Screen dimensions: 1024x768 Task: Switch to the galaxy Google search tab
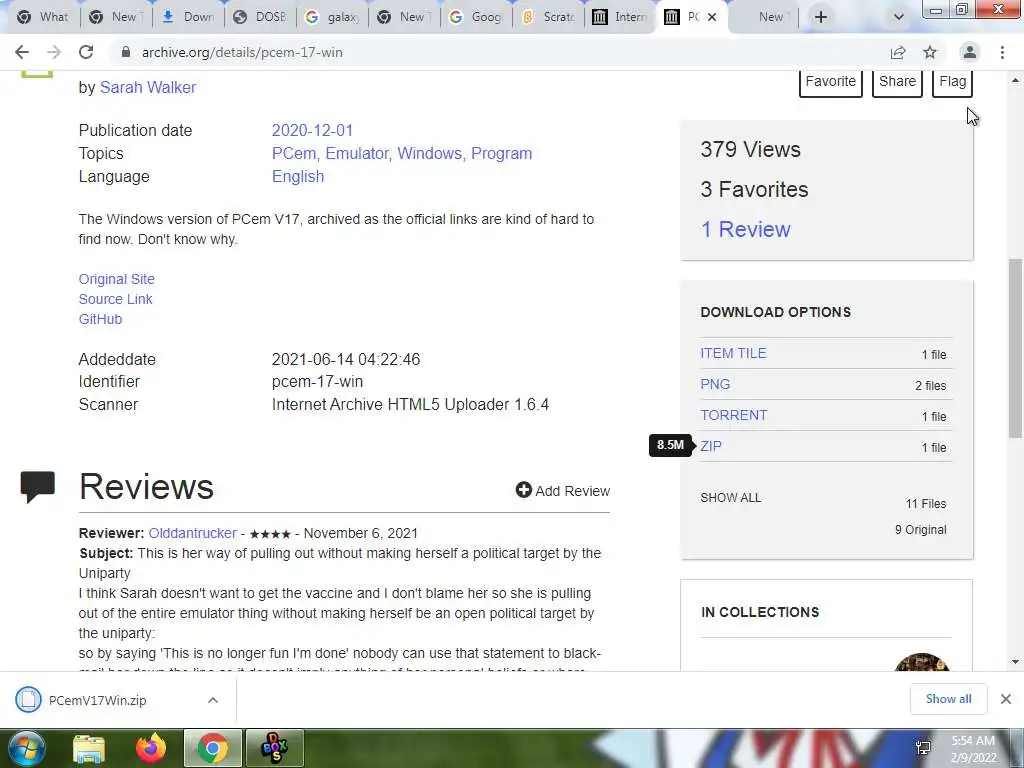[332, 17]
